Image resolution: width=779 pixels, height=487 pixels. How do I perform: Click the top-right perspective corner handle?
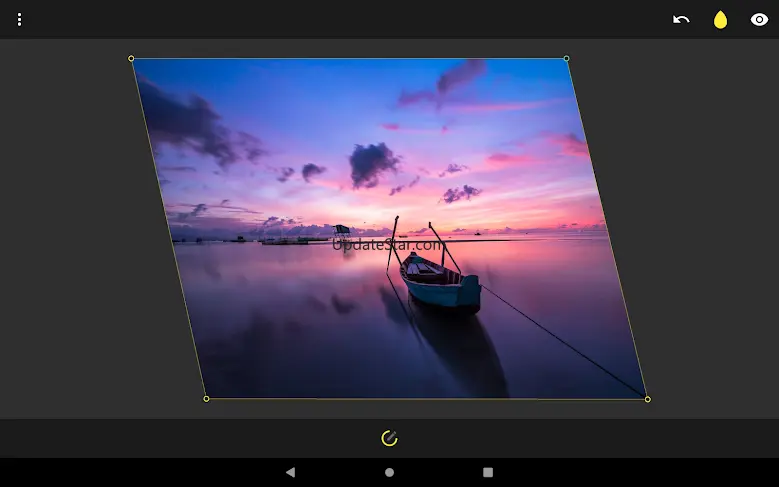click(x=566, y=59)
